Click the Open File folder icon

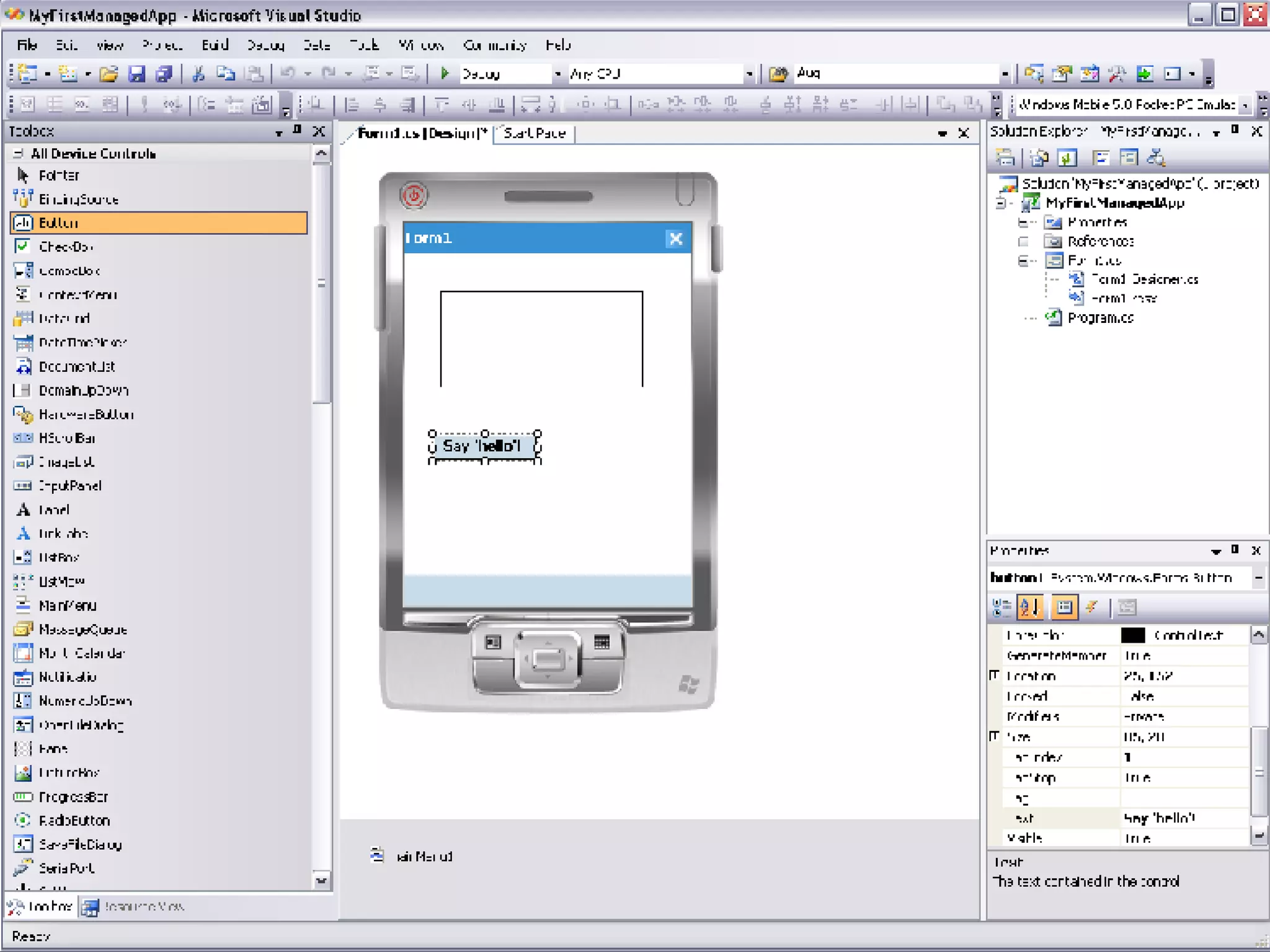click(109, 74)
